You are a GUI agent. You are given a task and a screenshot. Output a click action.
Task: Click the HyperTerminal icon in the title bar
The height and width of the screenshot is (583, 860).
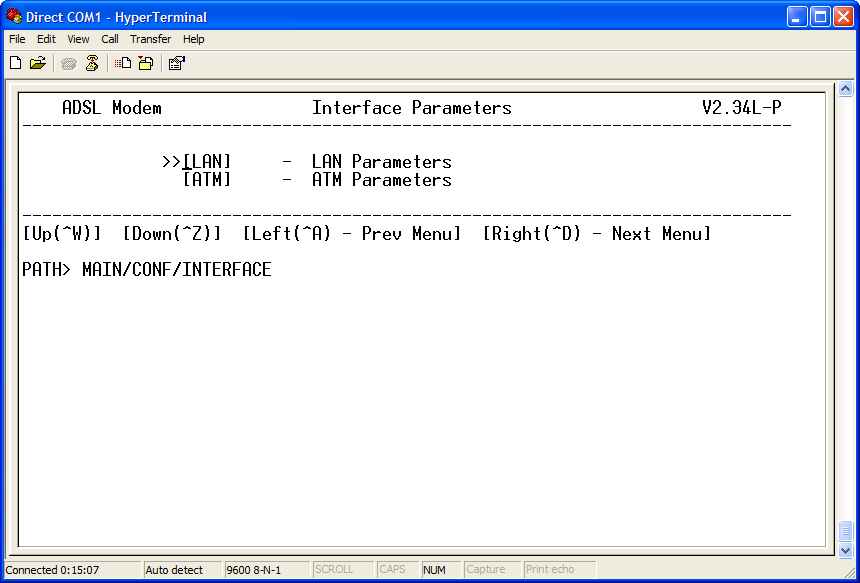12,16
